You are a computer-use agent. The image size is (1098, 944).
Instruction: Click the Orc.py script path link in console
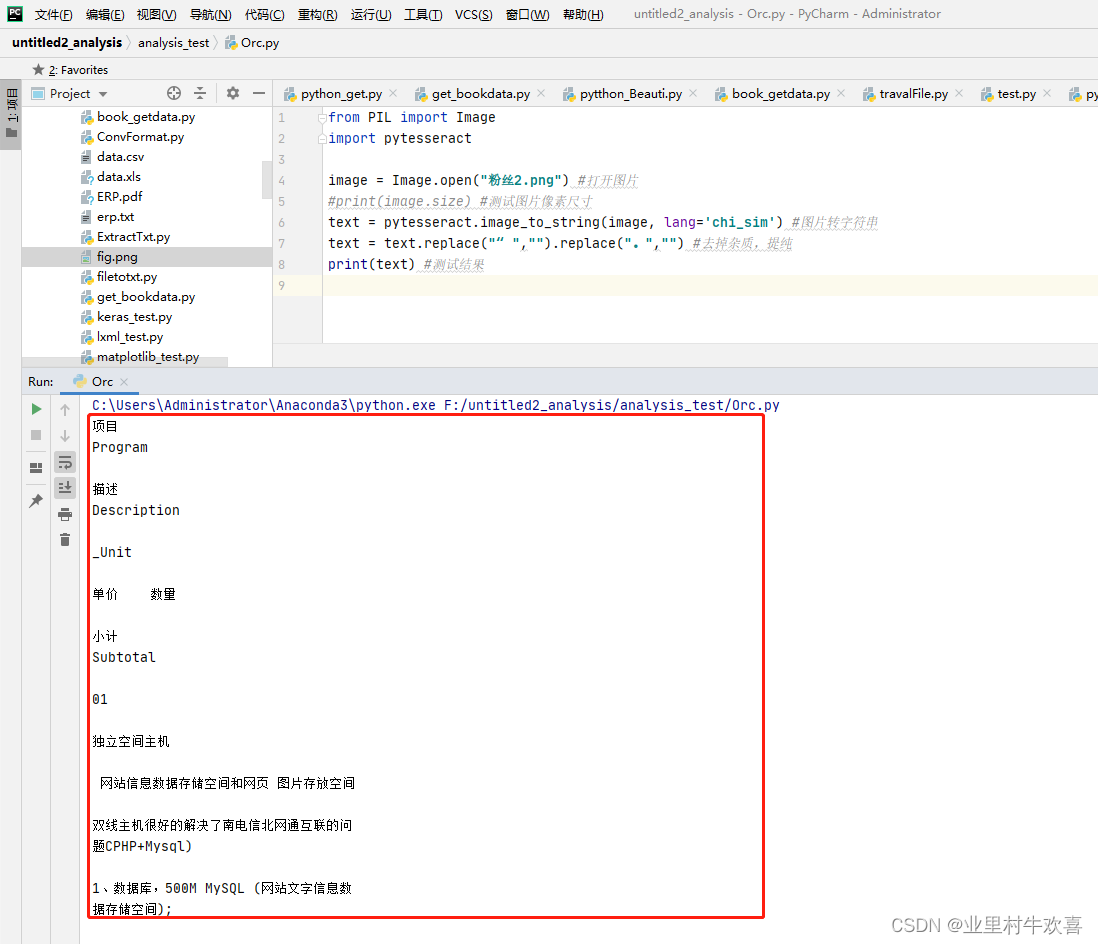tap(611, 405)
